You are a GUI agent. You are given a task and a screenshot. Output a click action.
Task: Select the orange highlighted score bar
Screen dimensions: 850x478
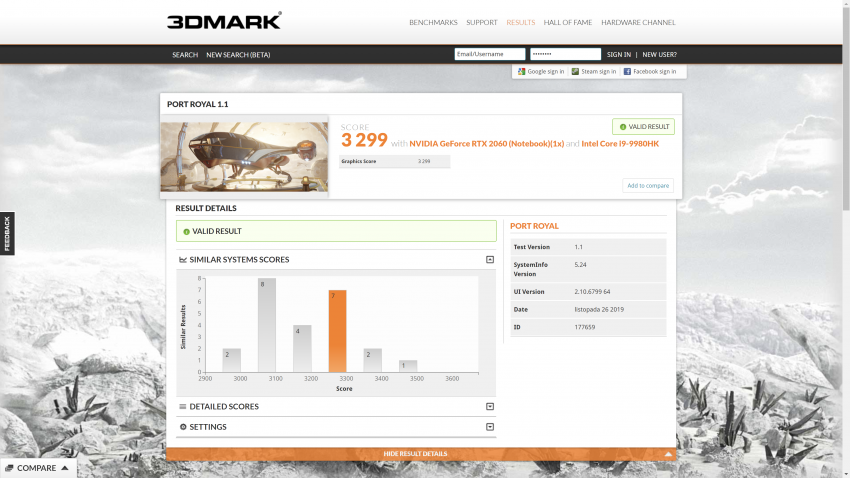pyautogui.click(x=338, y=331)
